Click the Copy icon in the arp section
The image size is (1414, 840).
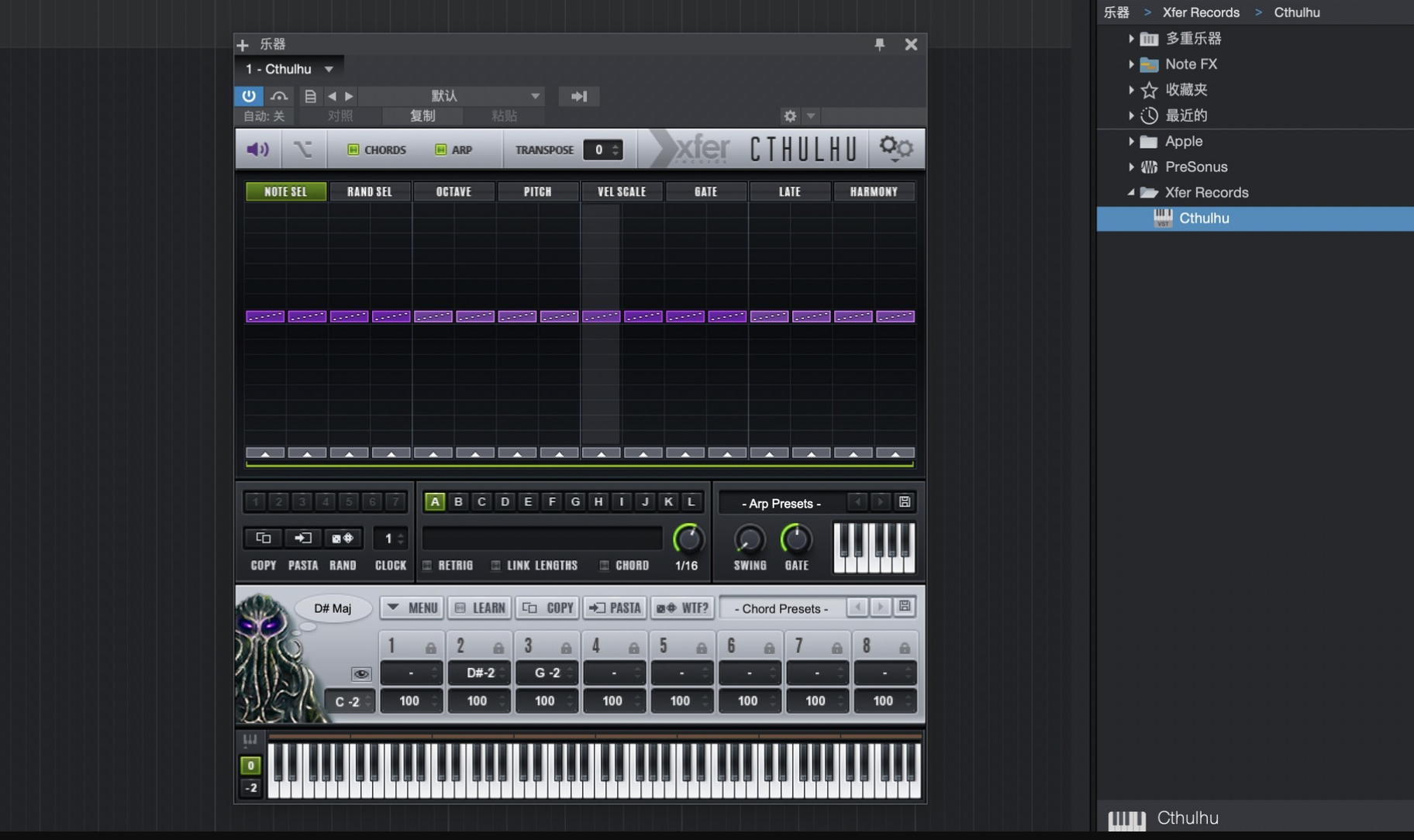(x=262, y=538)
